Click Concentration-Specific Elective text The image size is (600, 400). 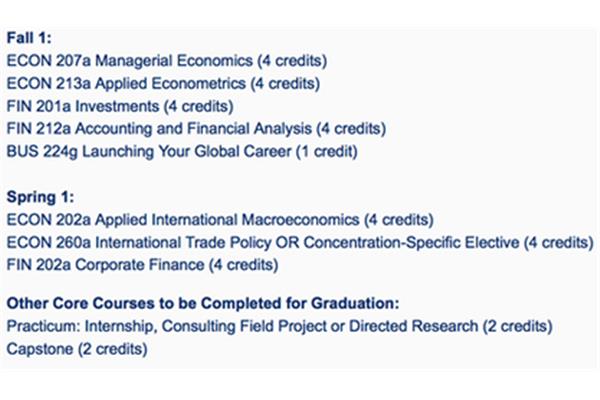pos(411,242)
